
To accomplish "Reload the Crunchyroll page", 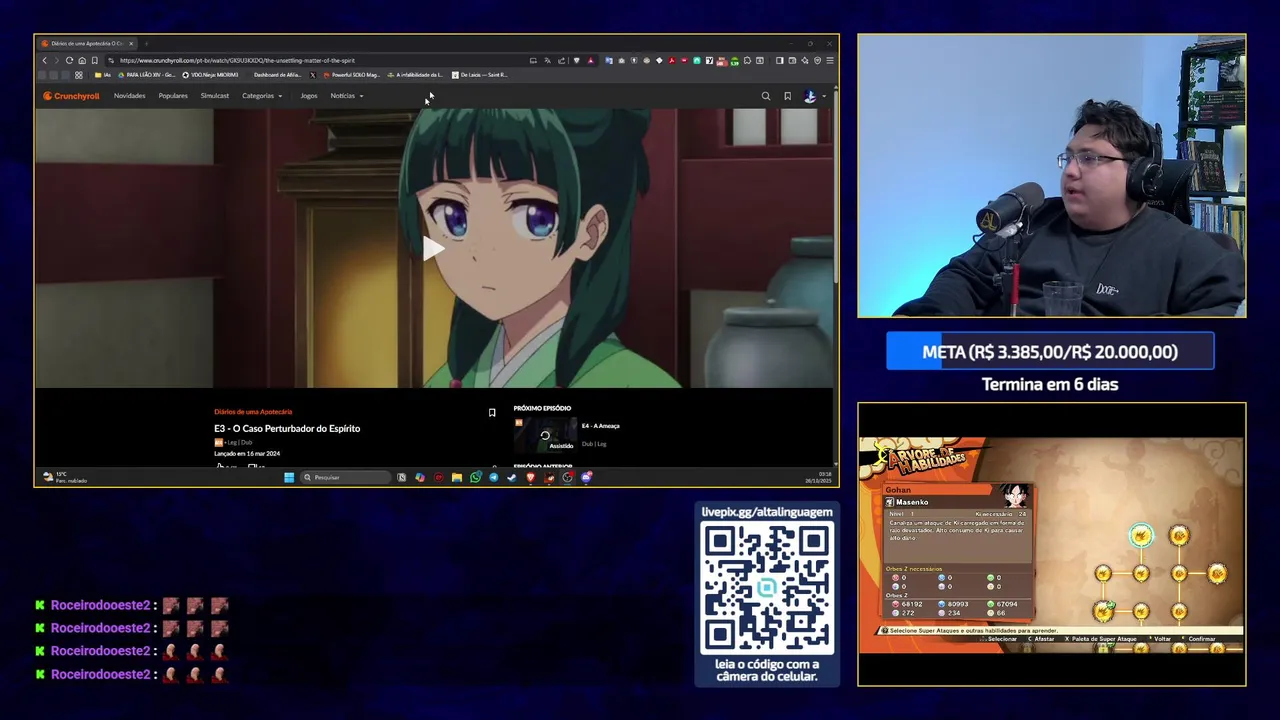I will click(69, 60).
